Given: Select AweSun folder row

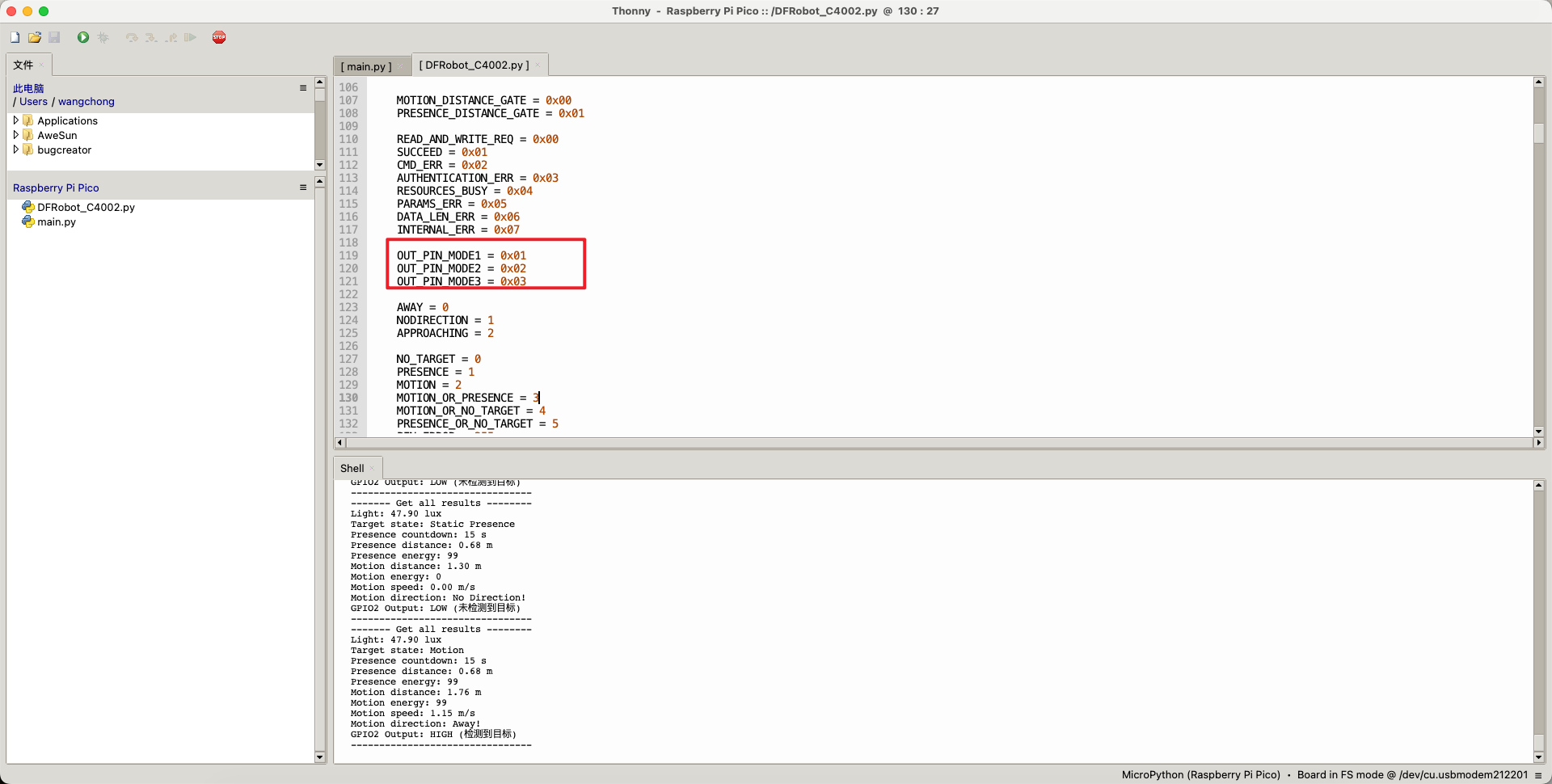Looking at the screenshot, I should point(57,135).
